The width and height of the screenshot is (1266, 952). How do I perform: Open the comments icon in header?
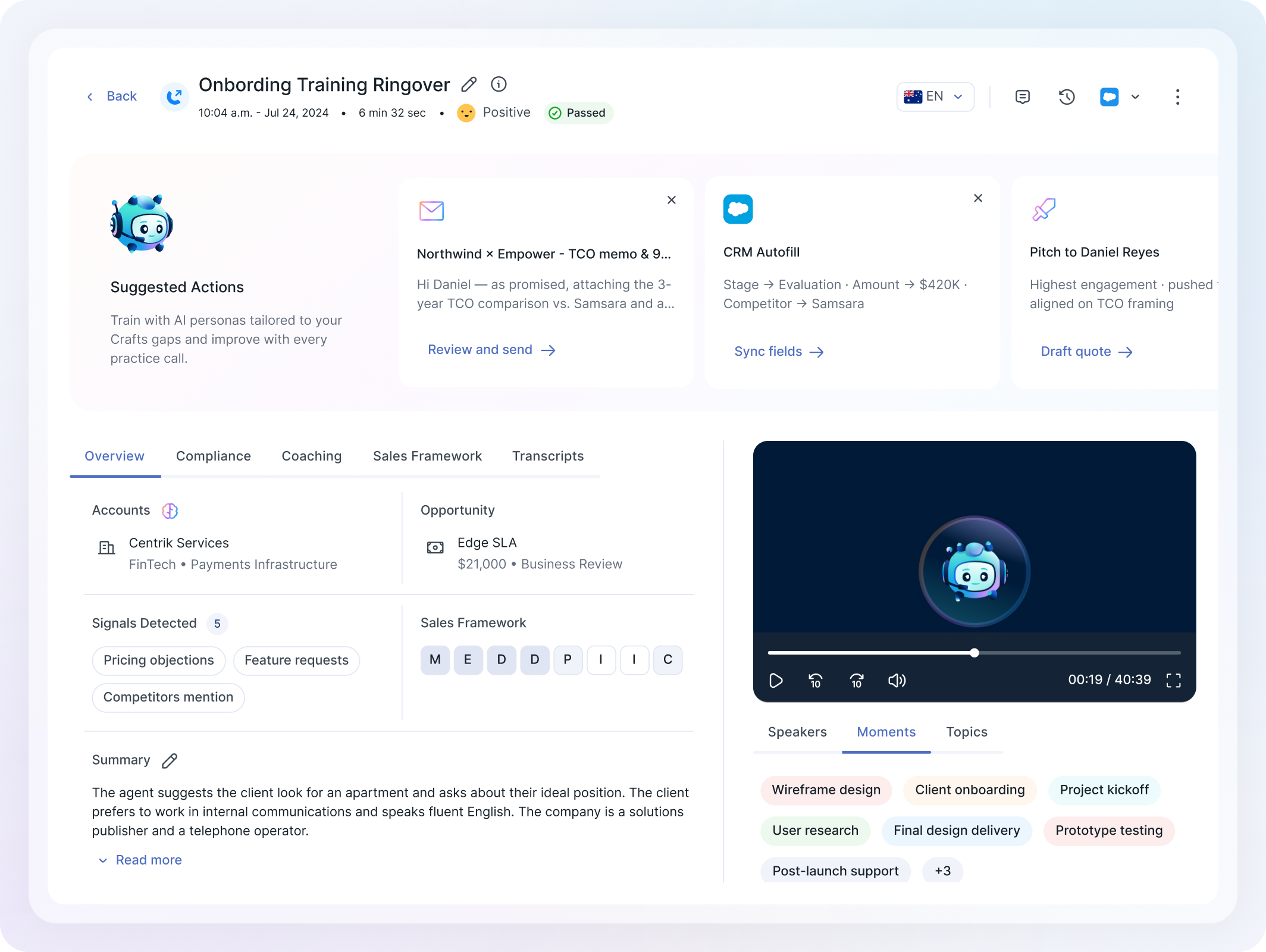tap(1023, 97)
